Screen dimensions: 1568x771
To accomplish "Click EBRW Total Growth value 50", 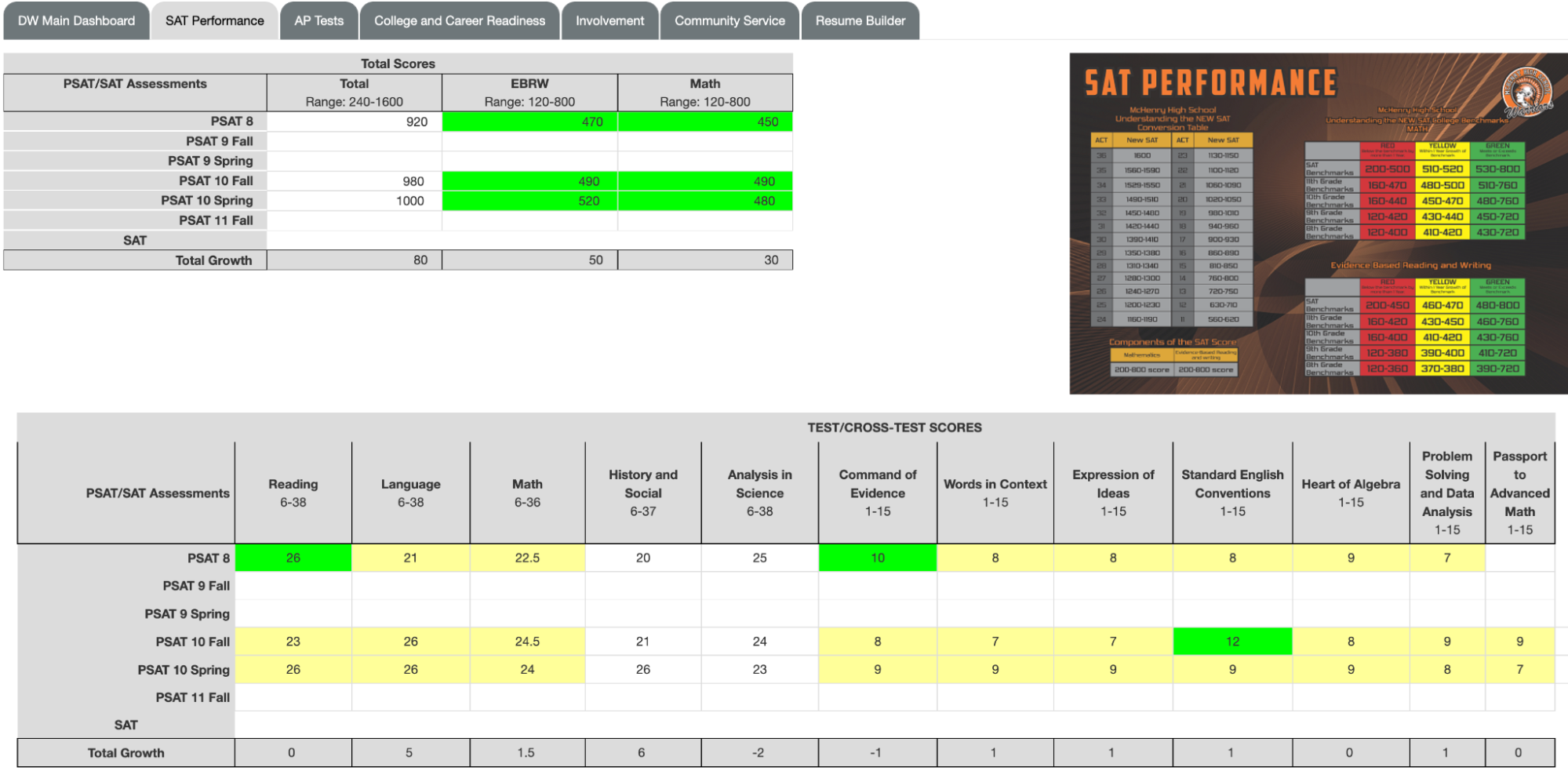I will pos(530,260).
